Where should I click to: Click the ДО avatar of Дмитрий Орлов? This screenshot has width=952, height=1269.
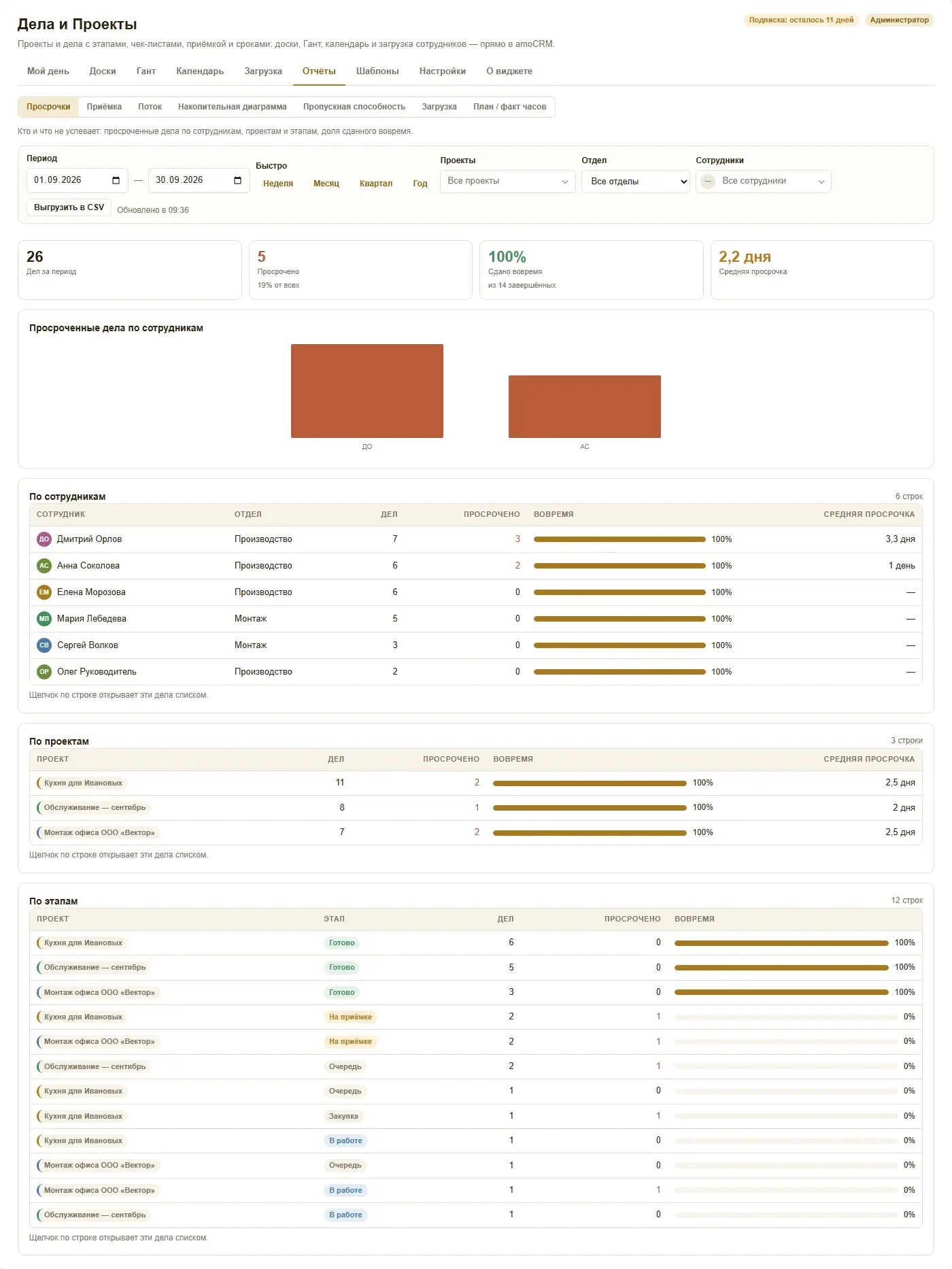pos(44,539)
